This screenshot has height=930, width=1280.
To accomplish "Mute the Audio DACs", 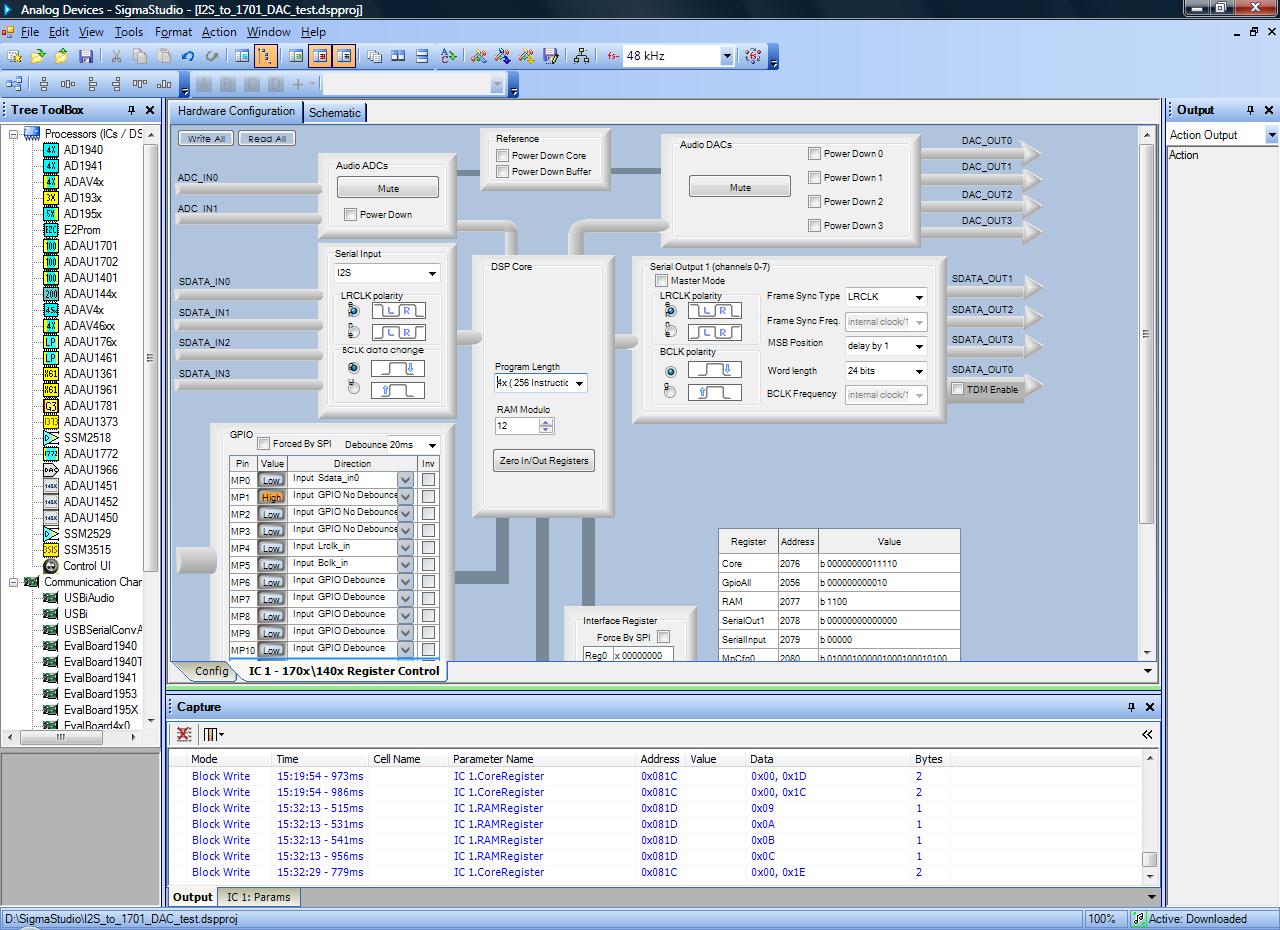I will click(x=740, y=187).
